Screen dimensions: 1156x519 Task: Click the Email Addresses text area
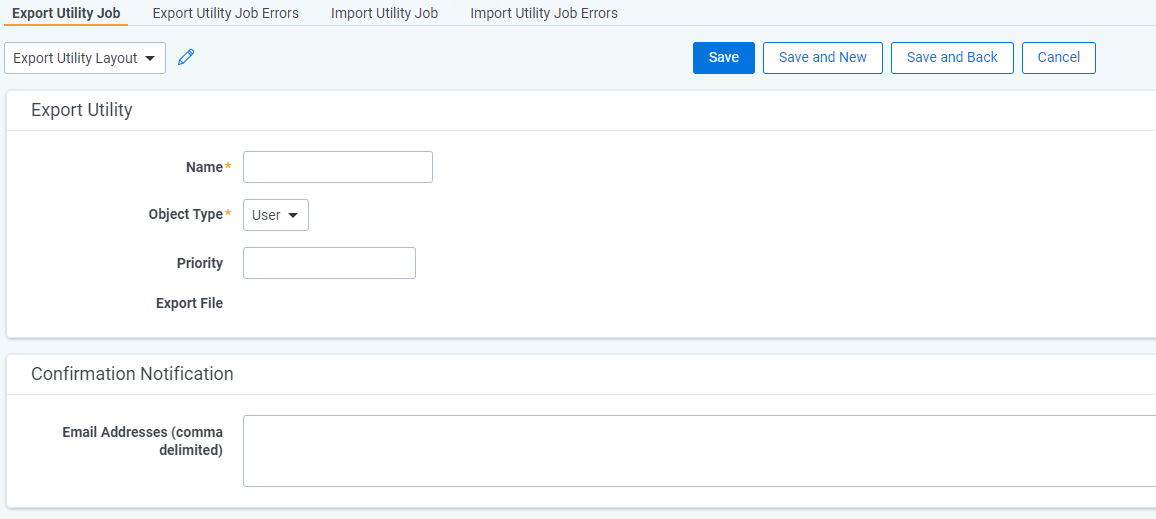coord(700,451)
